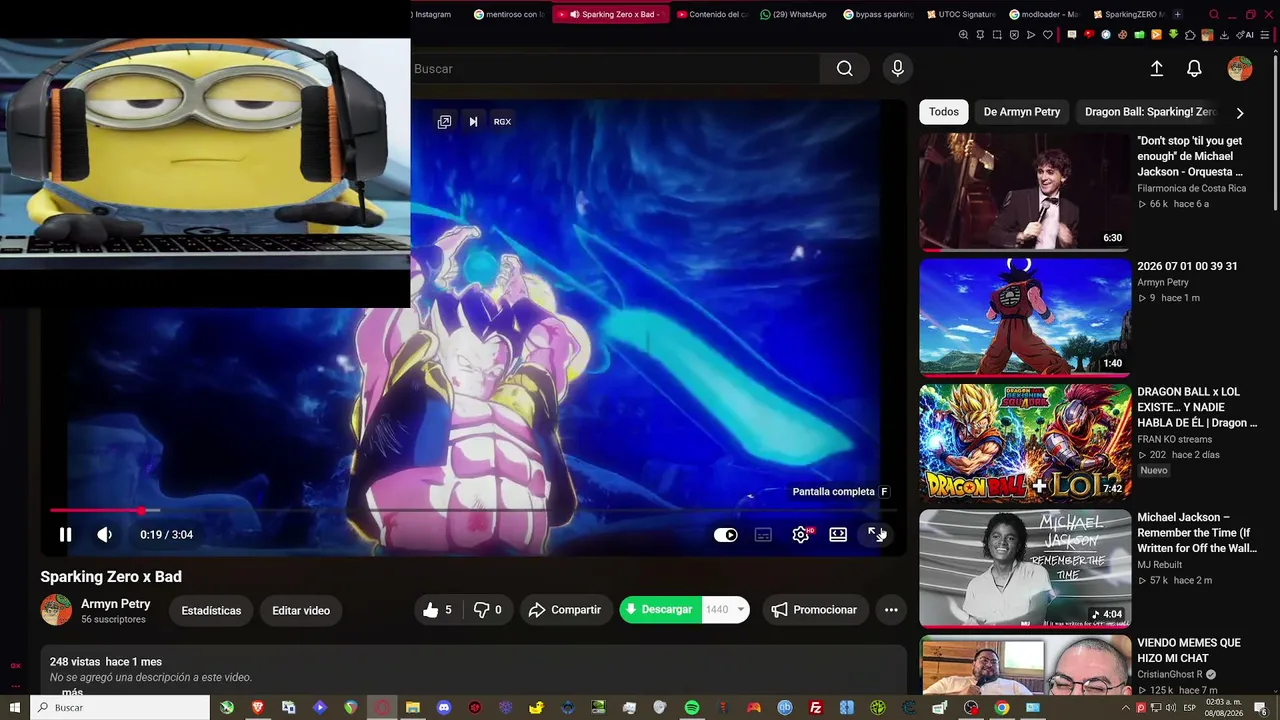Focus the YouTube Buscar search field
This screenshot has width=1280, height=720.
(615, 69)
